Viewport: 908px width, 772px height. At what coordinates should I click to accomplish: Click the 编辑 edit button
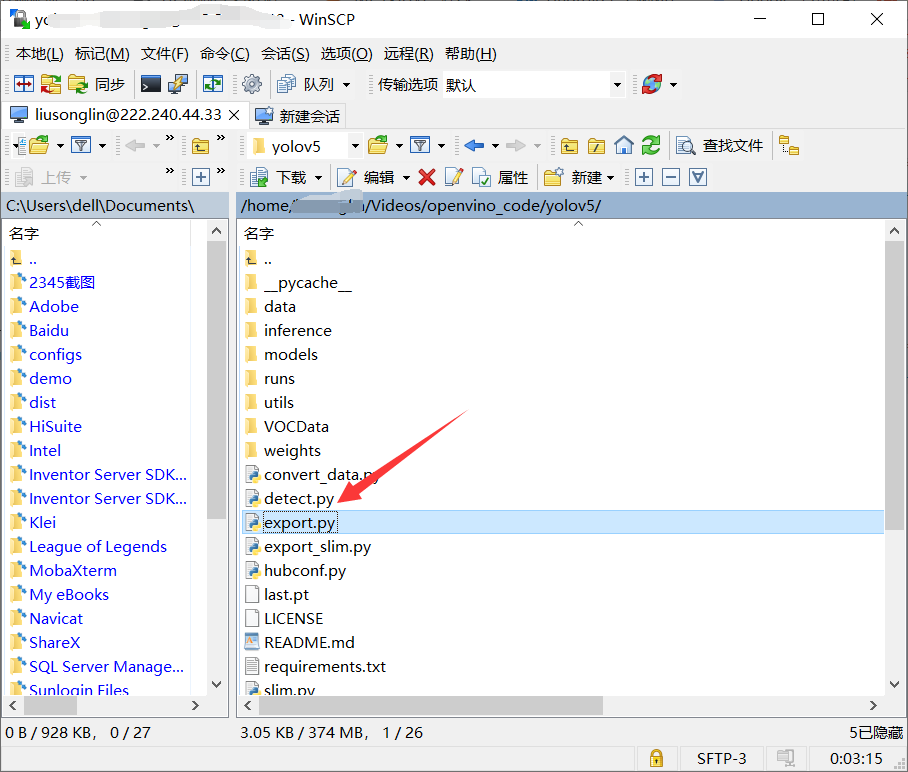click(x=366, y=177)
